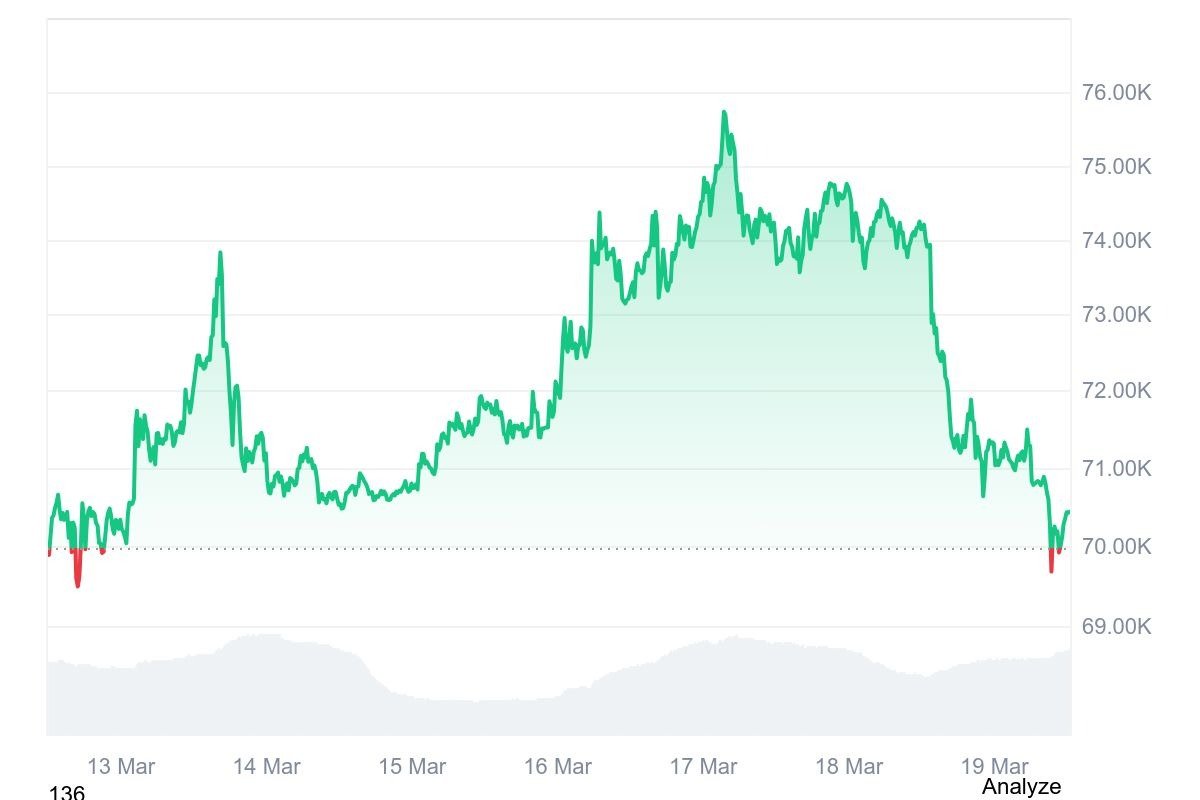
Task: Click the 17 Mar date label
Action: click(703, 767)
